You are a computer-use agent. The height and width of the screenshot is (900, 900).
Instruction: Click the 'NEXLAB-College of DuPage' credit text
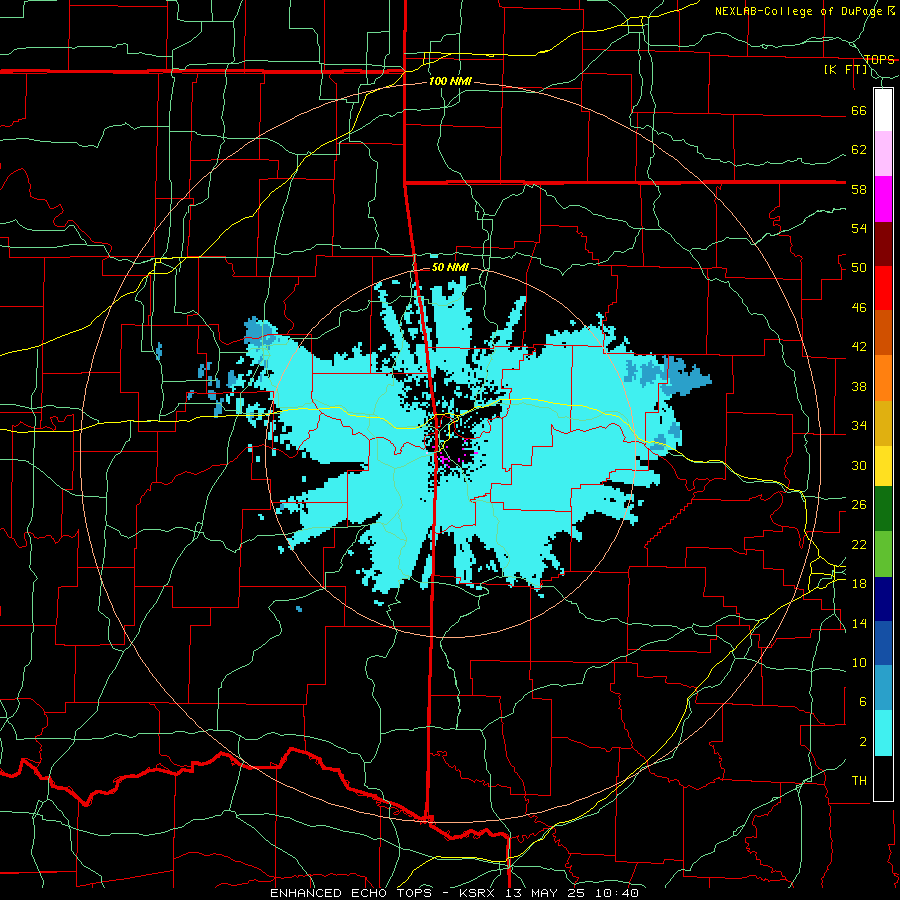[800, 11]
